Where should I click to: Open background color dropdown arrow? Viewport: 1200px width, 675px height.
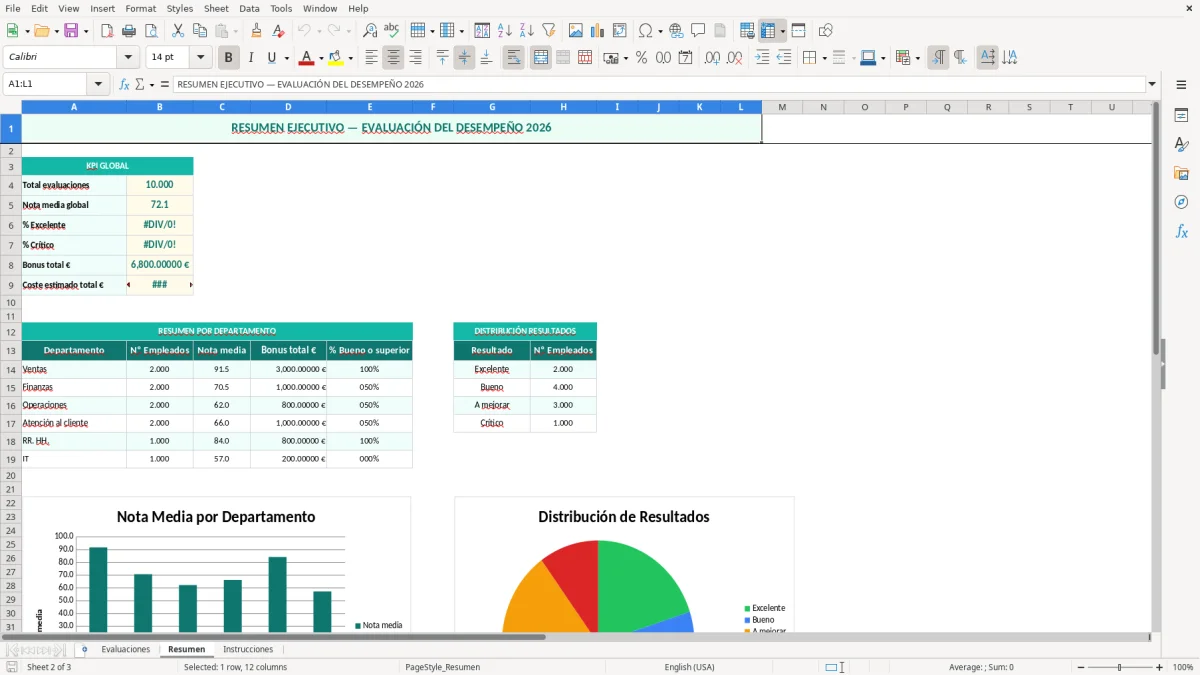350,58
